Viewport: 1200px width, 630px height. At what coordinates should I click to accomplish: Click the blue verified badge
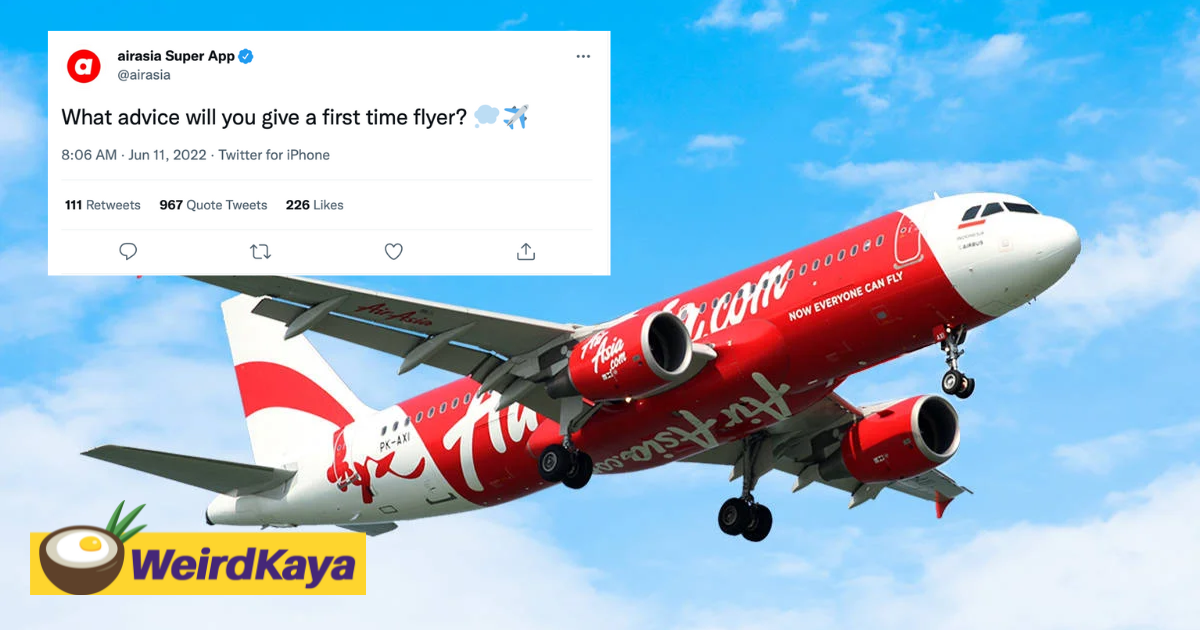click(246, 56)
